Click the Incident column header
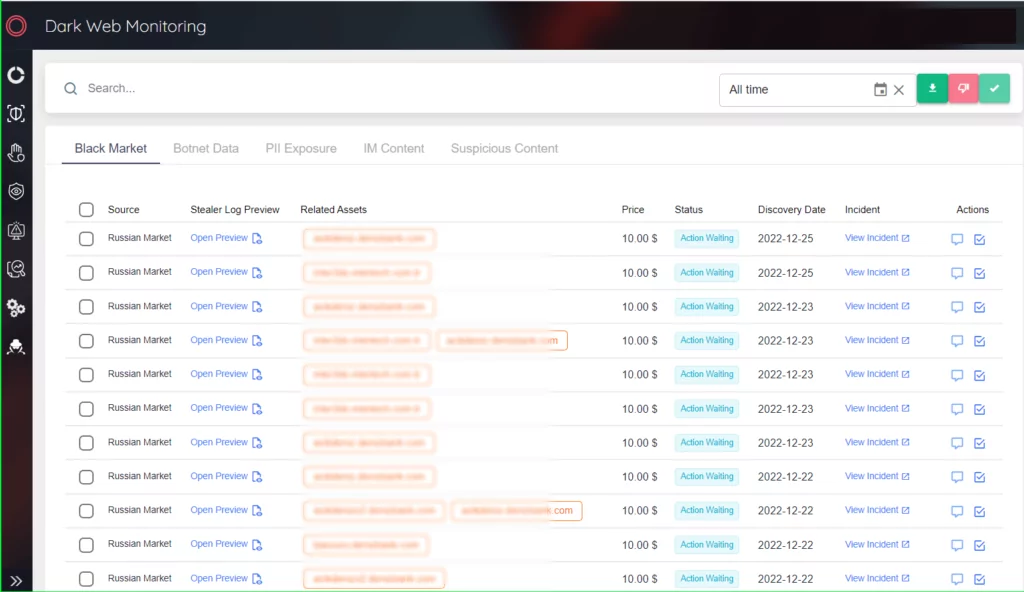The height and width of the screenshot is (592, 1024). point(862,210)
